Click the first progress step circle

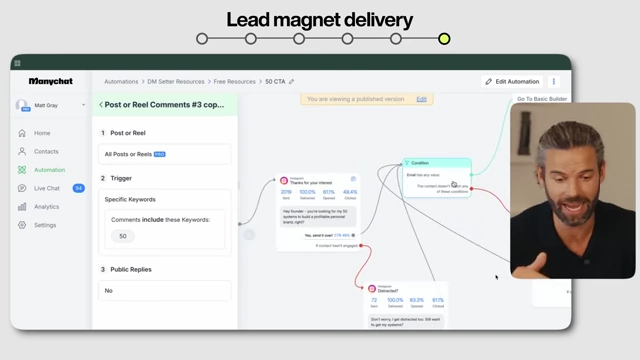[x=202, y=39]
